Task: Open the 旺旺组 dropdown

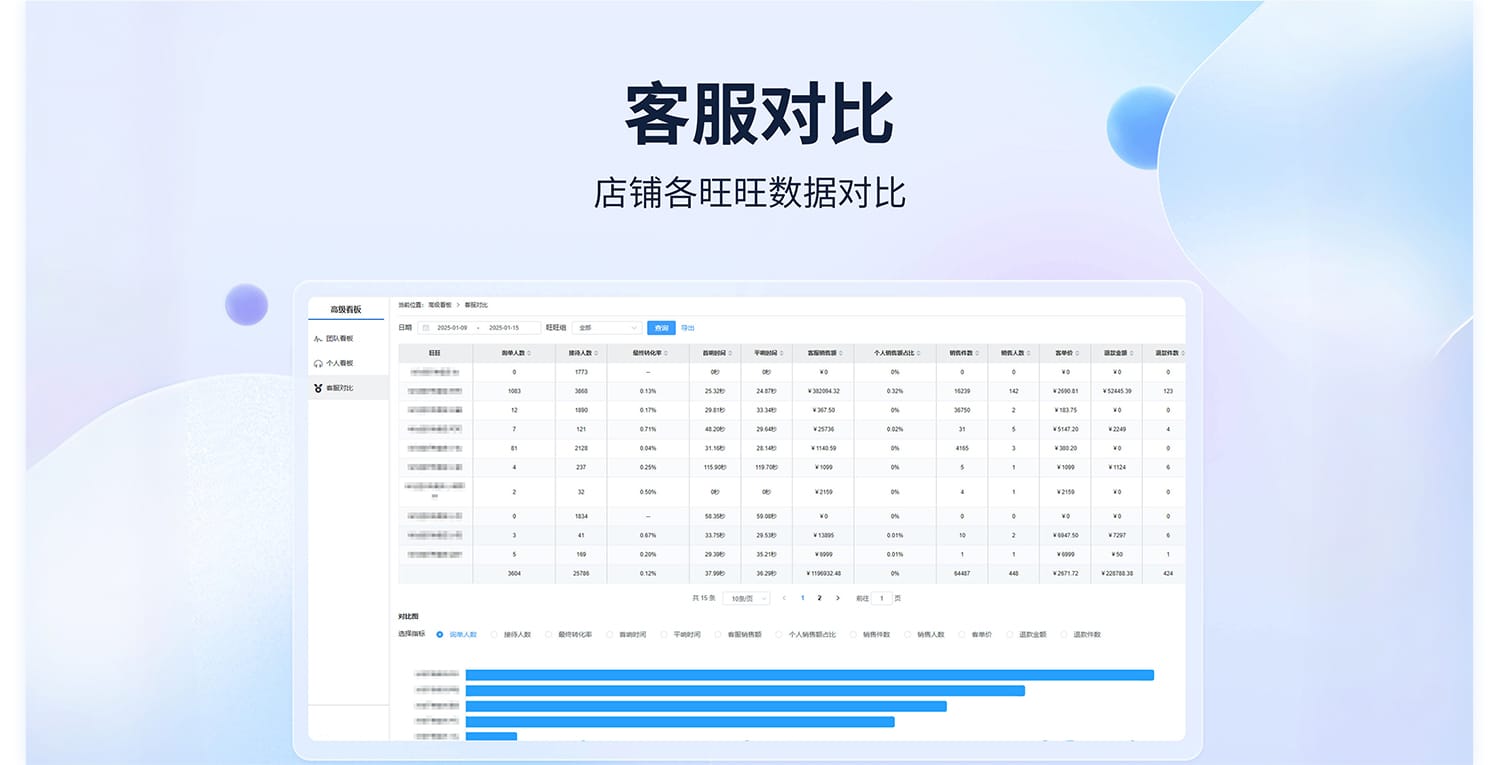Action: click(607, 328)
